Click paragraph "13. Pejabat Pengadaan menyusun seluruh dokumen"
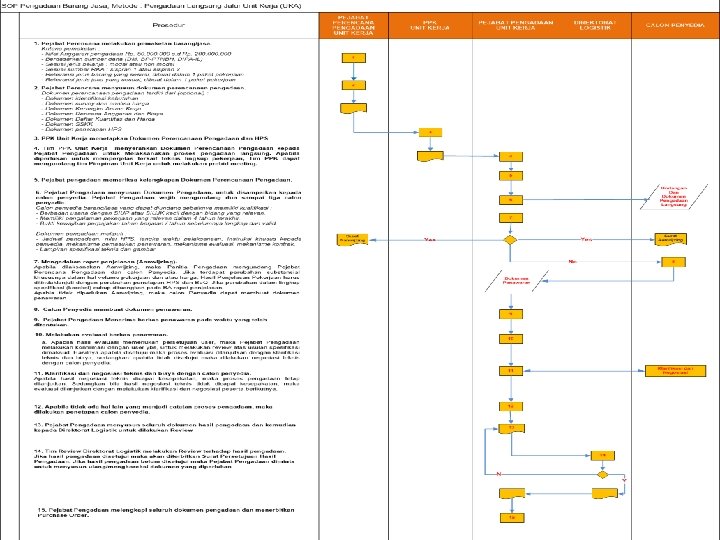The image size is (720, 540). tap(165, 428)
